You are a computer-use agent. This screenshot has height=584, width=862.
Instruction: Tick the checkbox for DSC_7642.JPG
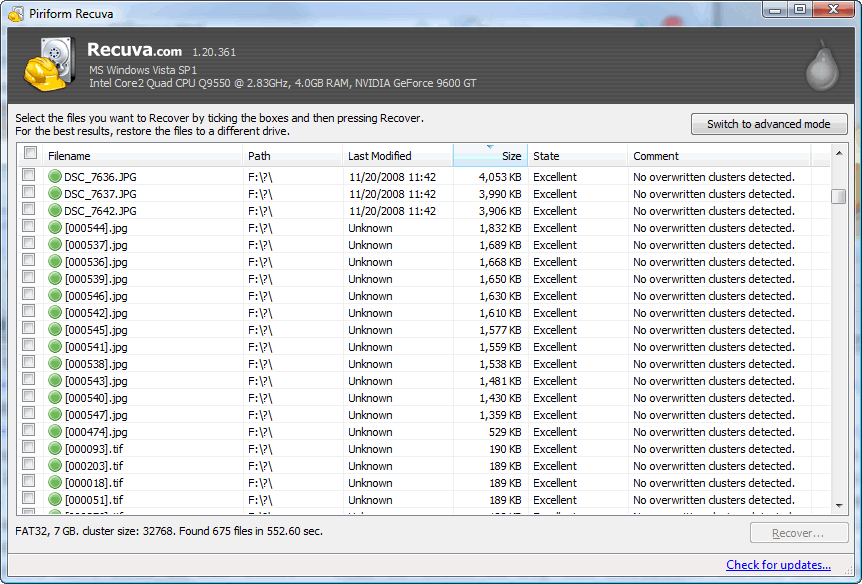[29, 209]
